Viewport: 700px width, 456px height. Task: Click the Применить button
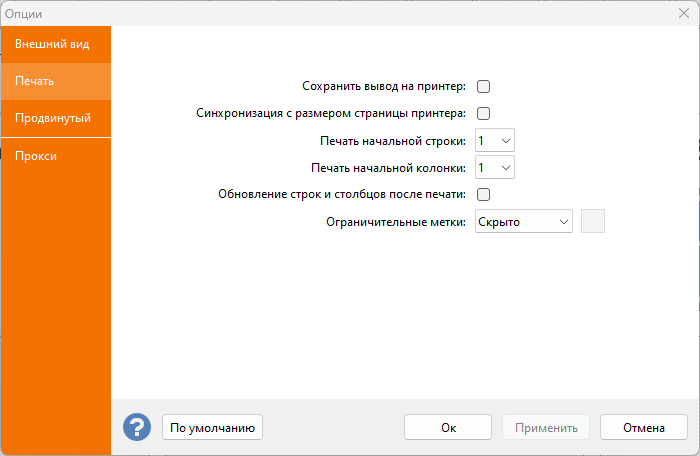coord(546,428)
